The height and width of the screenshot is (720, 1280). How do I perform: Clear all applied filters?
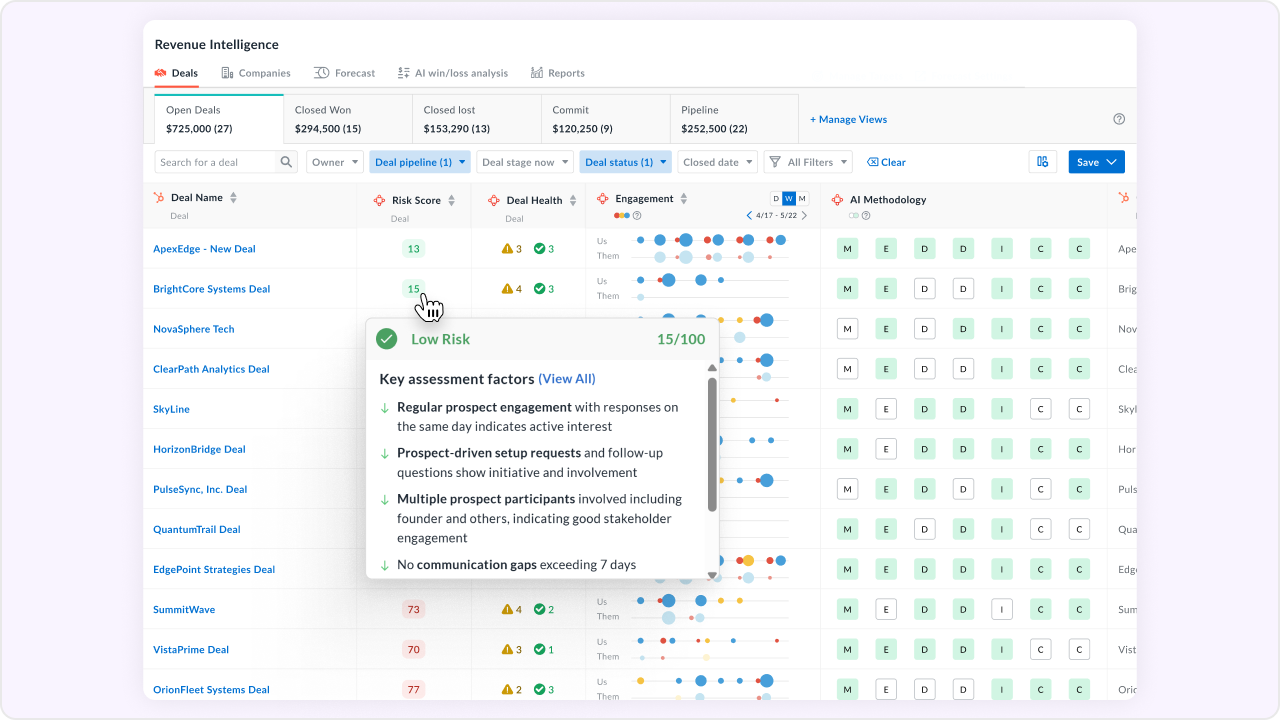click(x=886, y=162)
